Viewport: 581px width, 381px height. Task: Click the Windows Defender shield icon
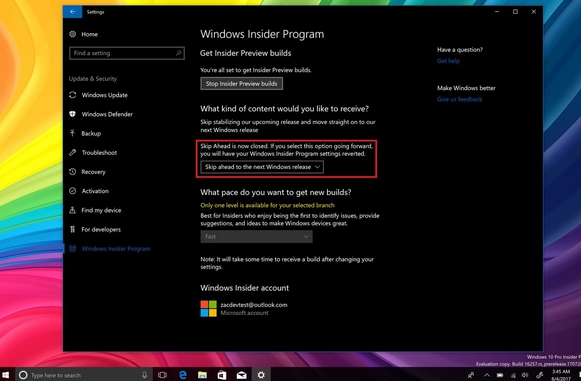click(x=73, y=114)
